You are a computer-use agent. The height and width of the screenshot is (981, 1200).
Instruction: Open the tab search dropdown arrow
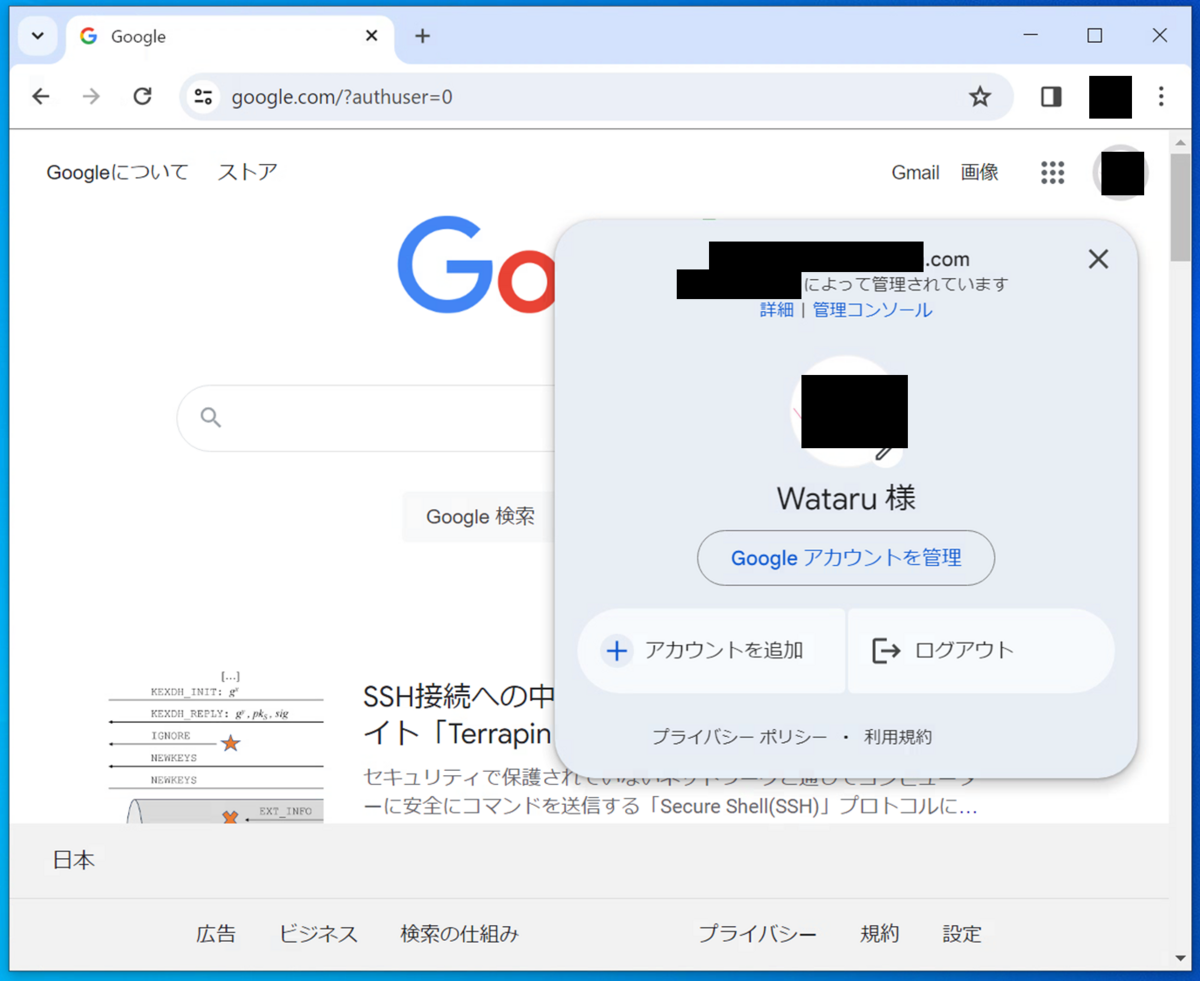point(37,36)
